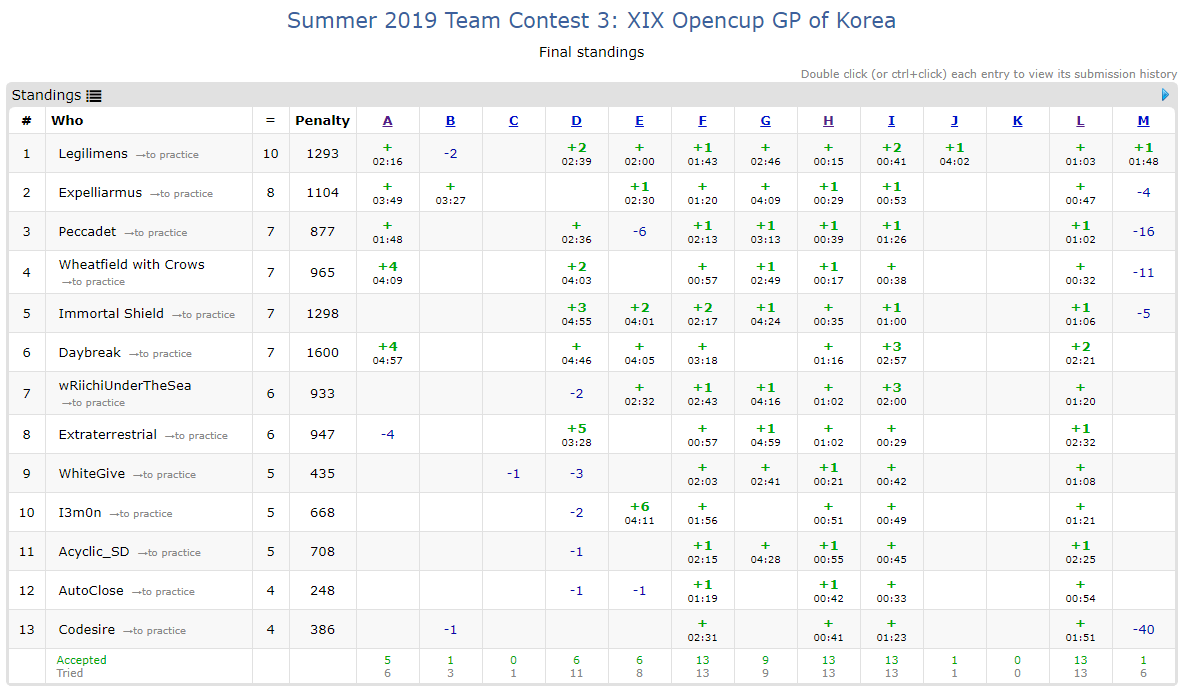Click Codesire's -40 result in column M
1182x690 pixels.
(x=1143, y=630)
